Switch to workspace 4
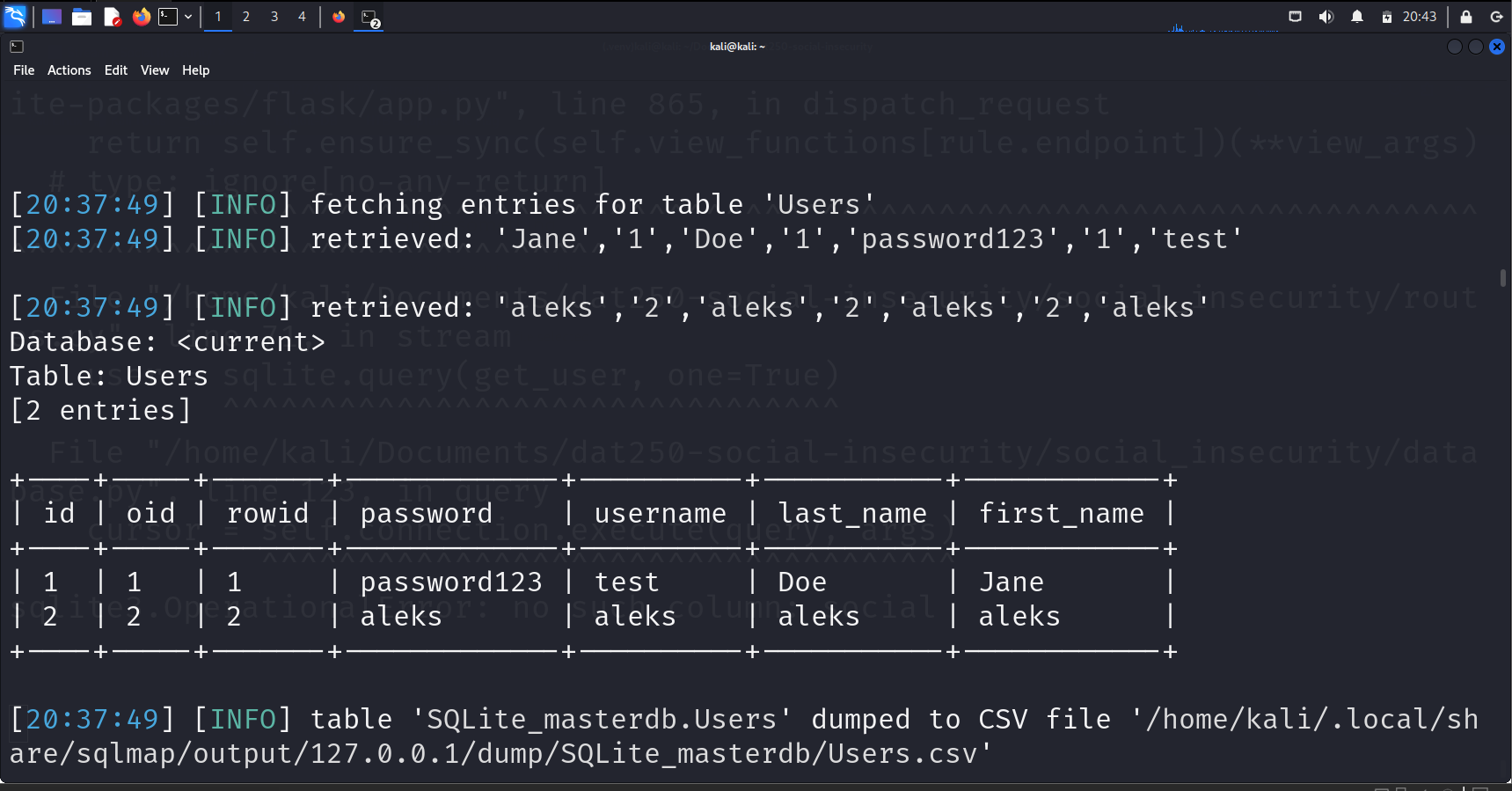The width and height of the screenshot is (1512, 791). tap(302, 17)
